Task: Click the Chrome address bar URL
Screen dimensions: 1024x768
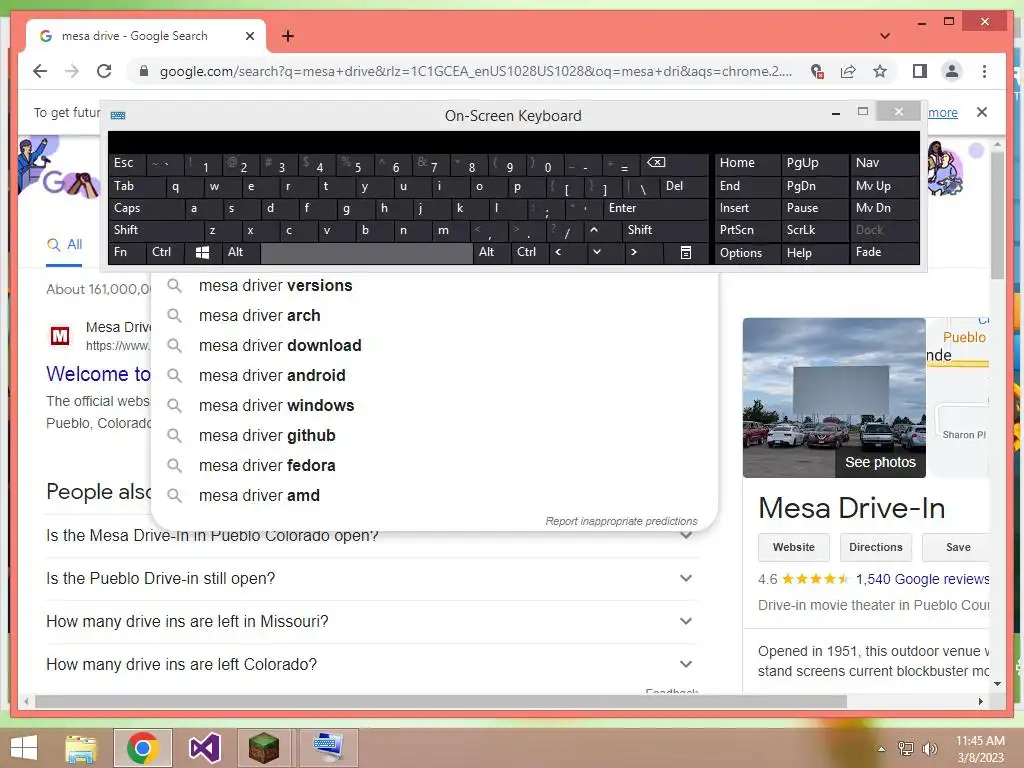Action: pyautogui.click(x=475, y=71)
